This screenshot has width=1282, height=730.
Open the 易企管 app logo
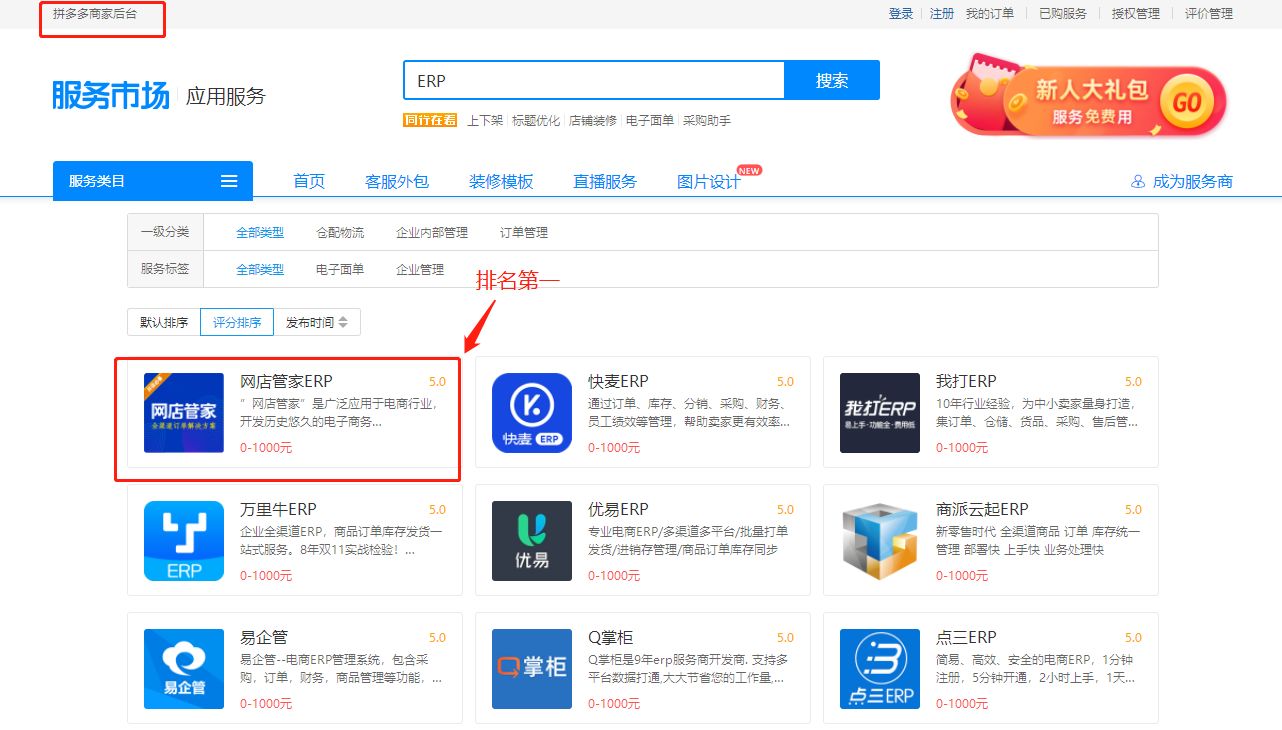click(184, 668)
